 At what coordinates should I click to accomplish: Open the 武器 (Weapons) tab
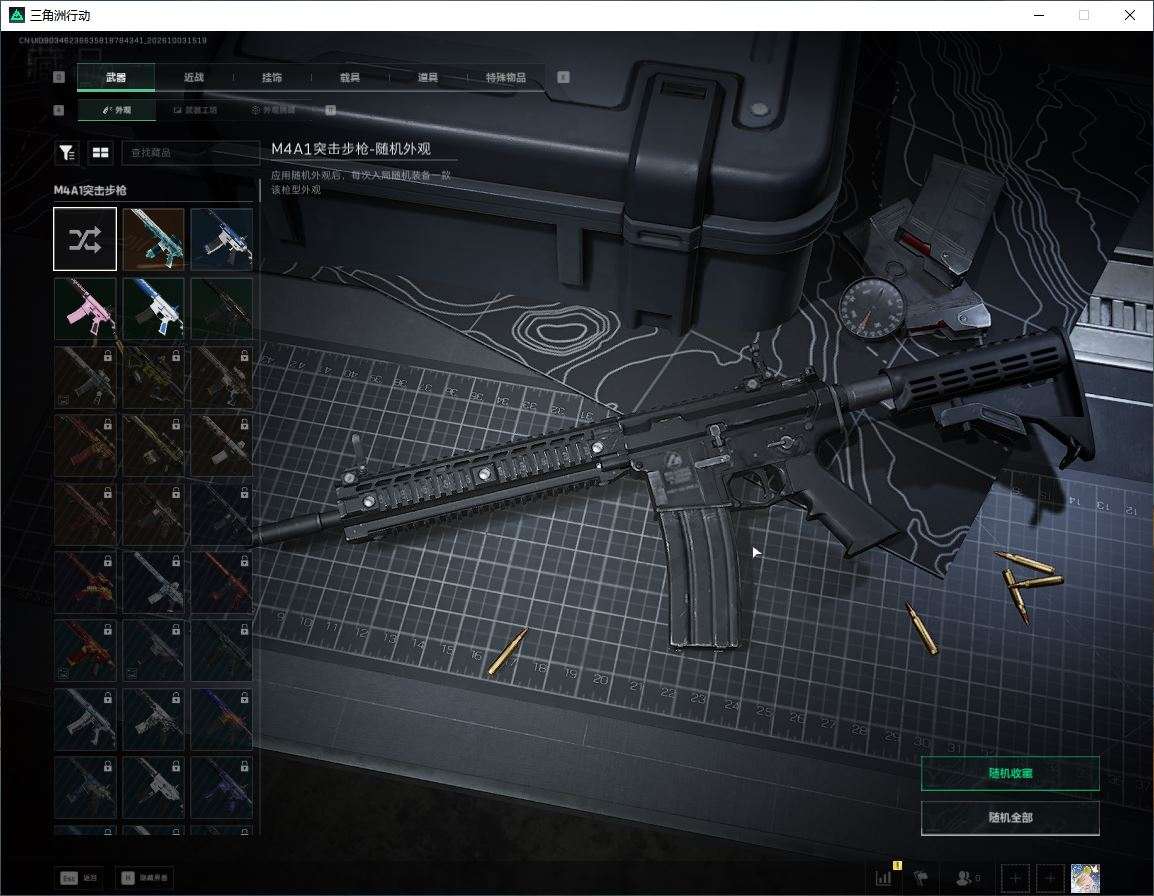[x=116, y=77]
